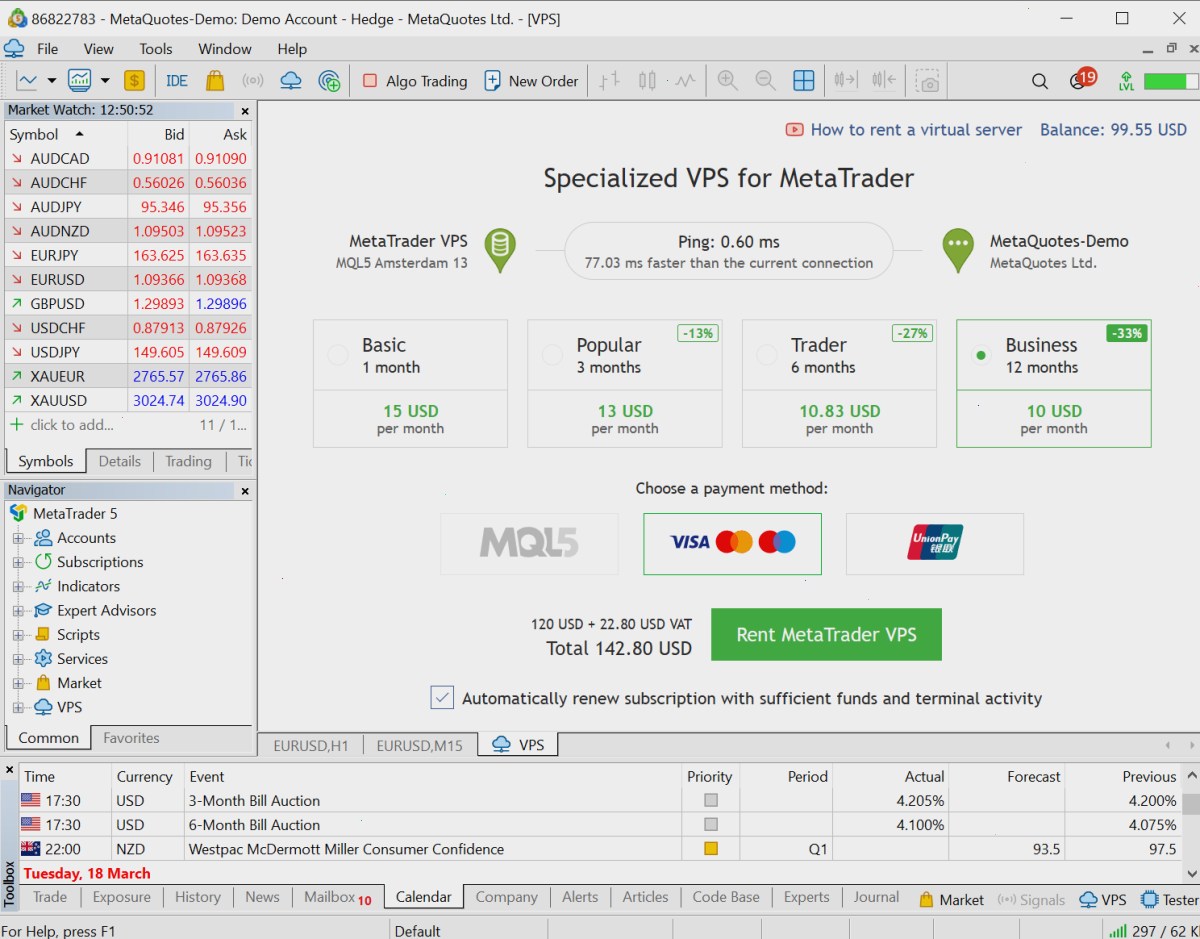Screen dimensions: 1200x939
Task: Open the Help menu
Action: tap(292, 49)
